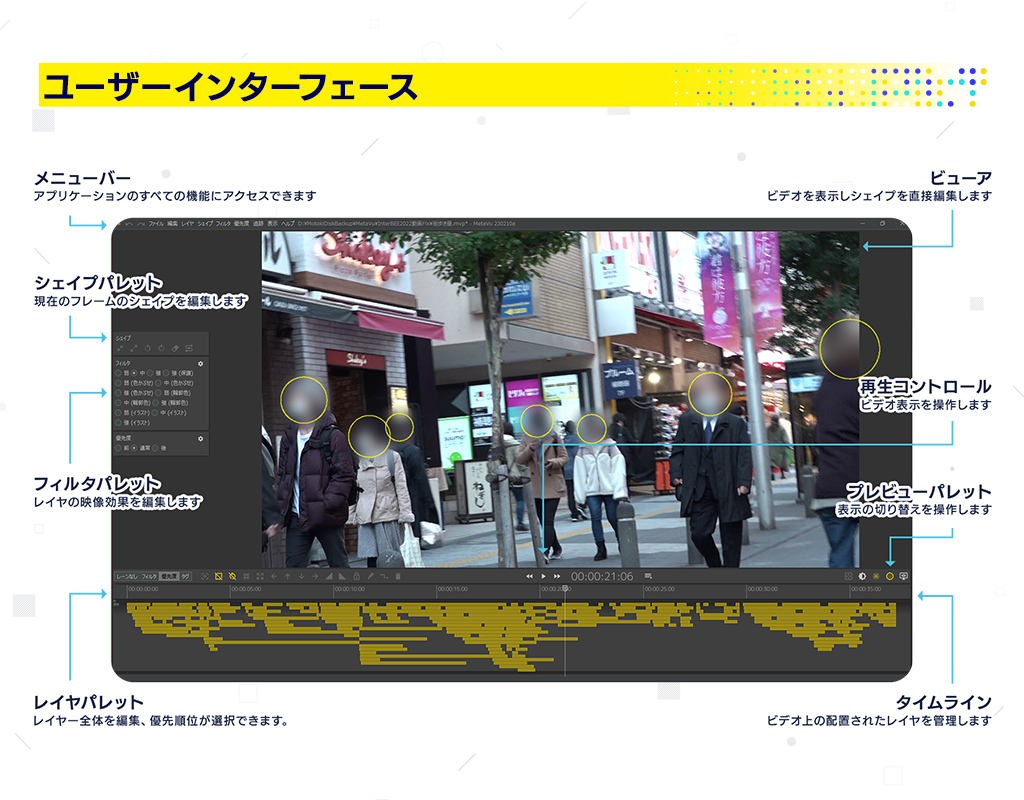
Task: Select the 中 (色かぶせ) filter option
Action: 174,383
